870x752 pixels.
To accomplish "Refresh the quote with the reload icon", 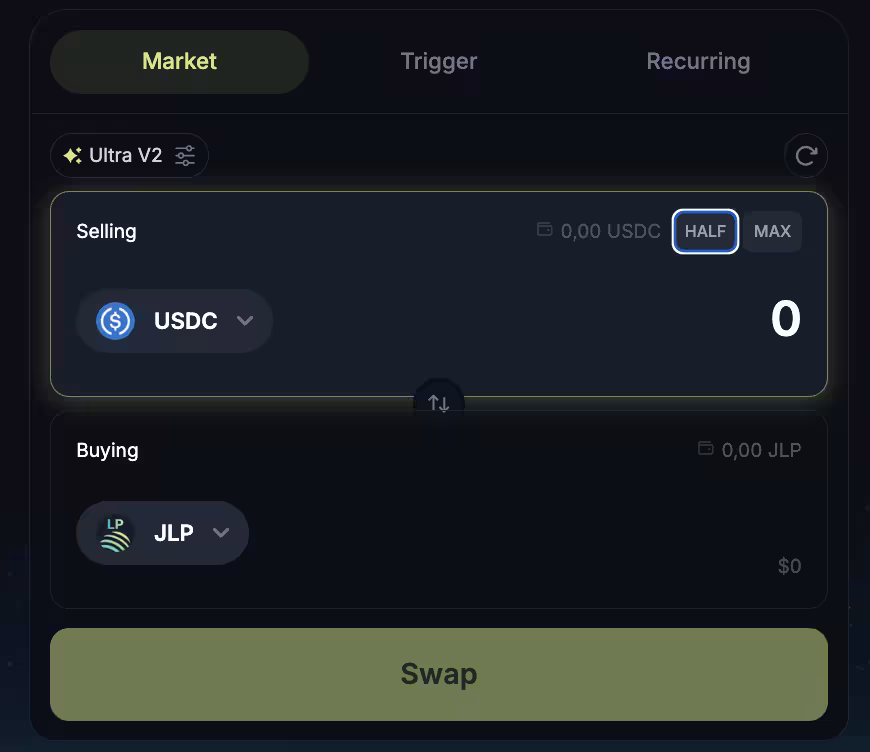I will [806, 156].
